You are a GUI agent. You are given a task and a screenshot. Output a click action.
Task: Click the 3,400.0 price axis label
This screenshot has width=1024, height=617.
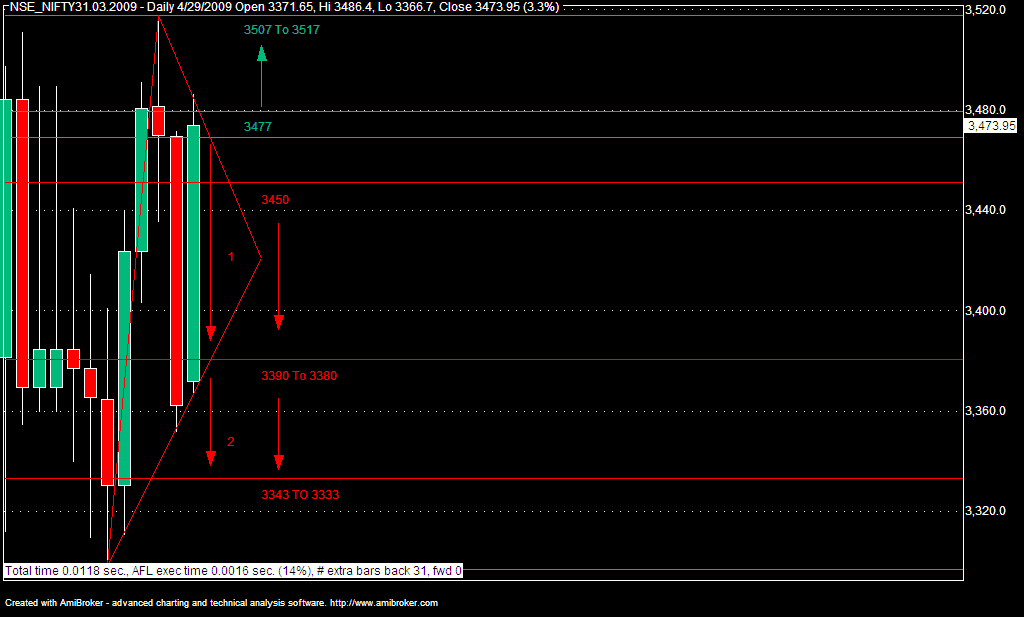(985, 310)
